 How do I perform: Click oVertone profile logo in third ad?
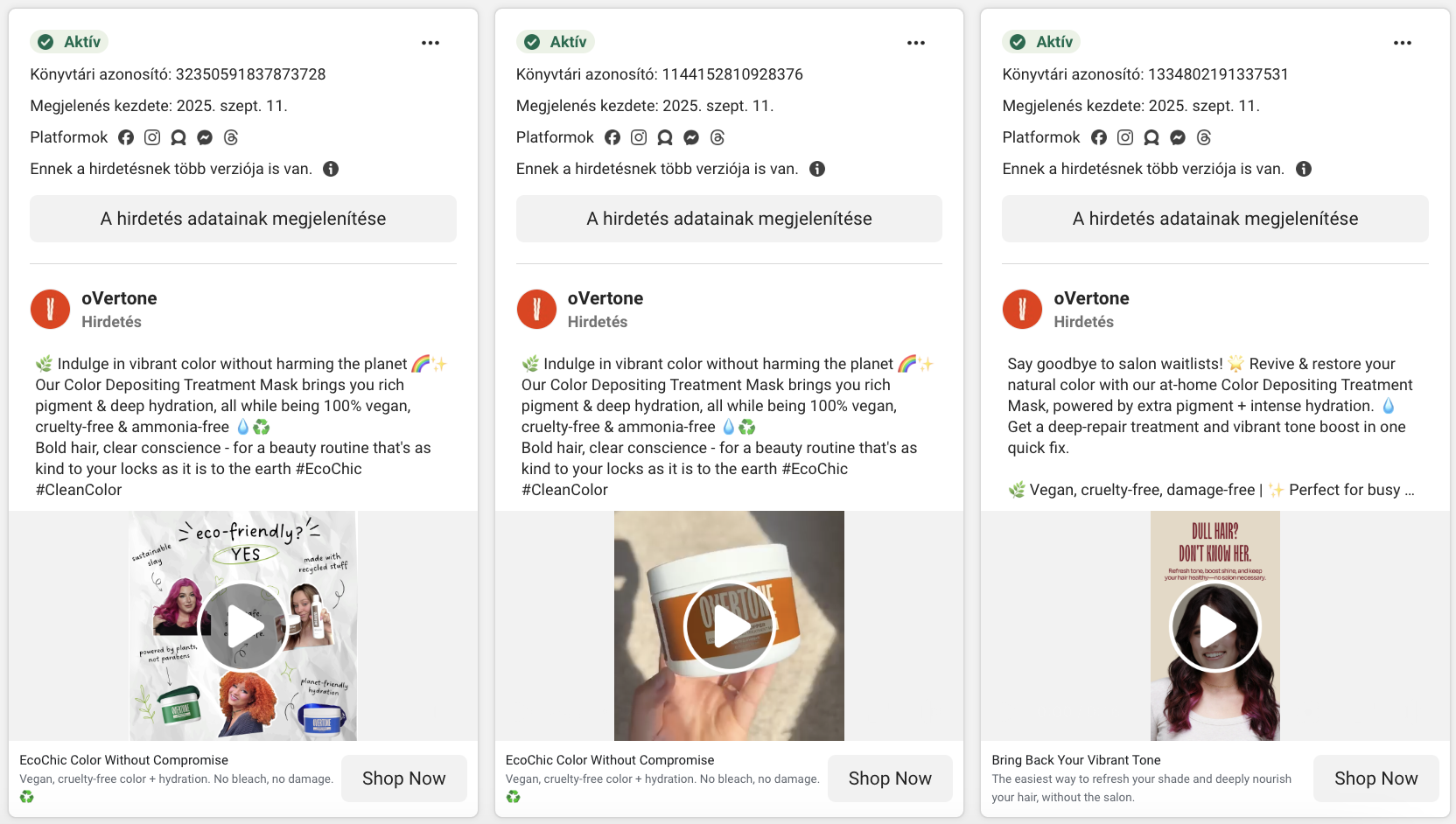coord(1022,310)
